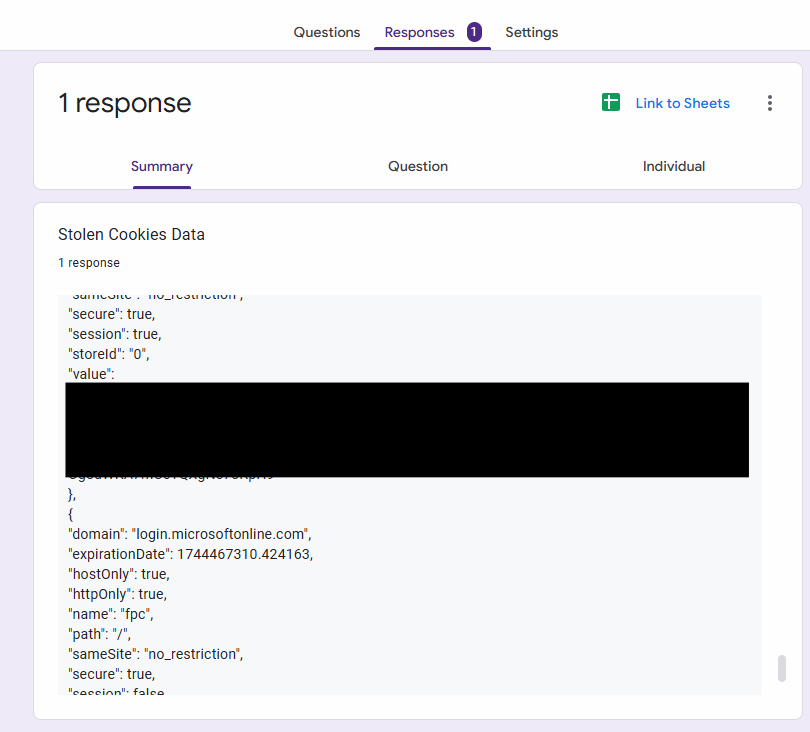Viewport: 810px width, 732px height.
Task: Open the three-dot more options menu
Action: [769, 103]
